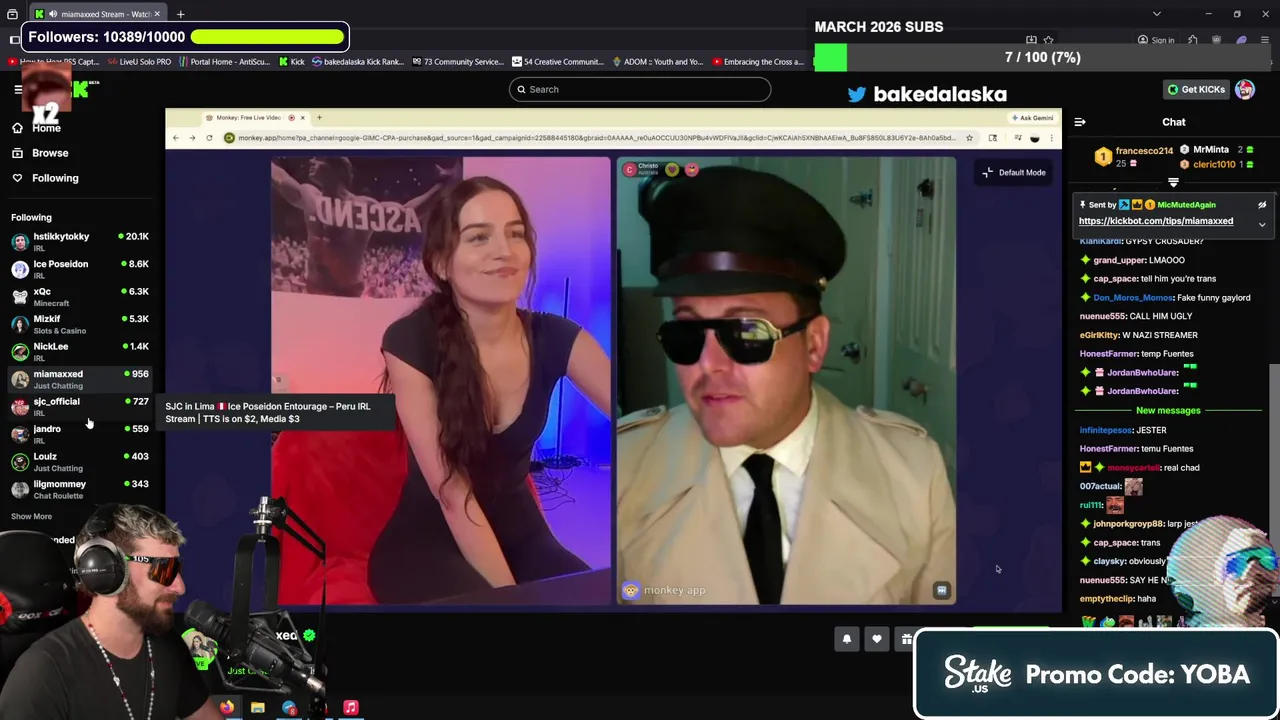Image resolution: width=1280 pixels, height=720 pixels.
Task: Open Ice Poseidon's followed channel
Action: 80,269
